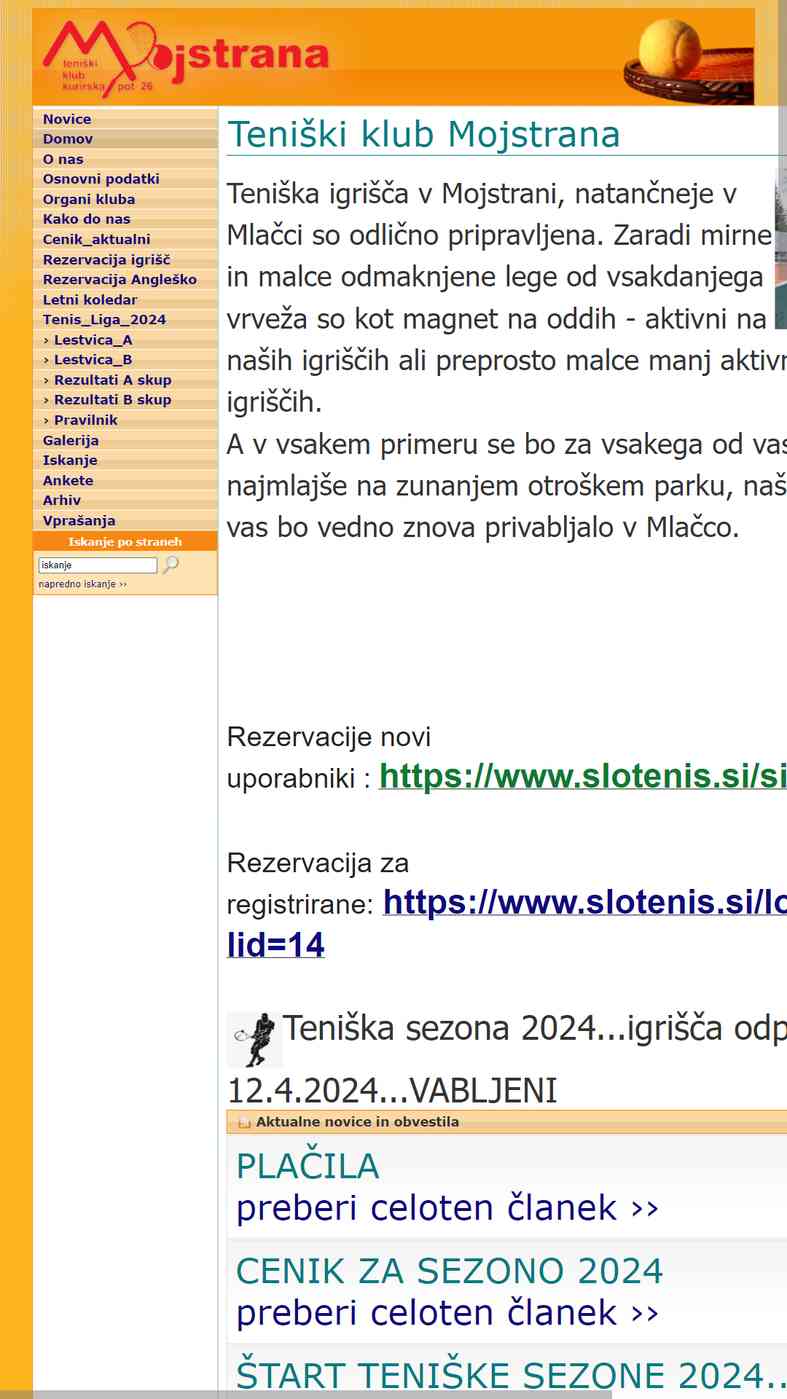This screenshot has height=1399, width=787.
Task: Open Kako do nas directions page
Action: point(125,219)
